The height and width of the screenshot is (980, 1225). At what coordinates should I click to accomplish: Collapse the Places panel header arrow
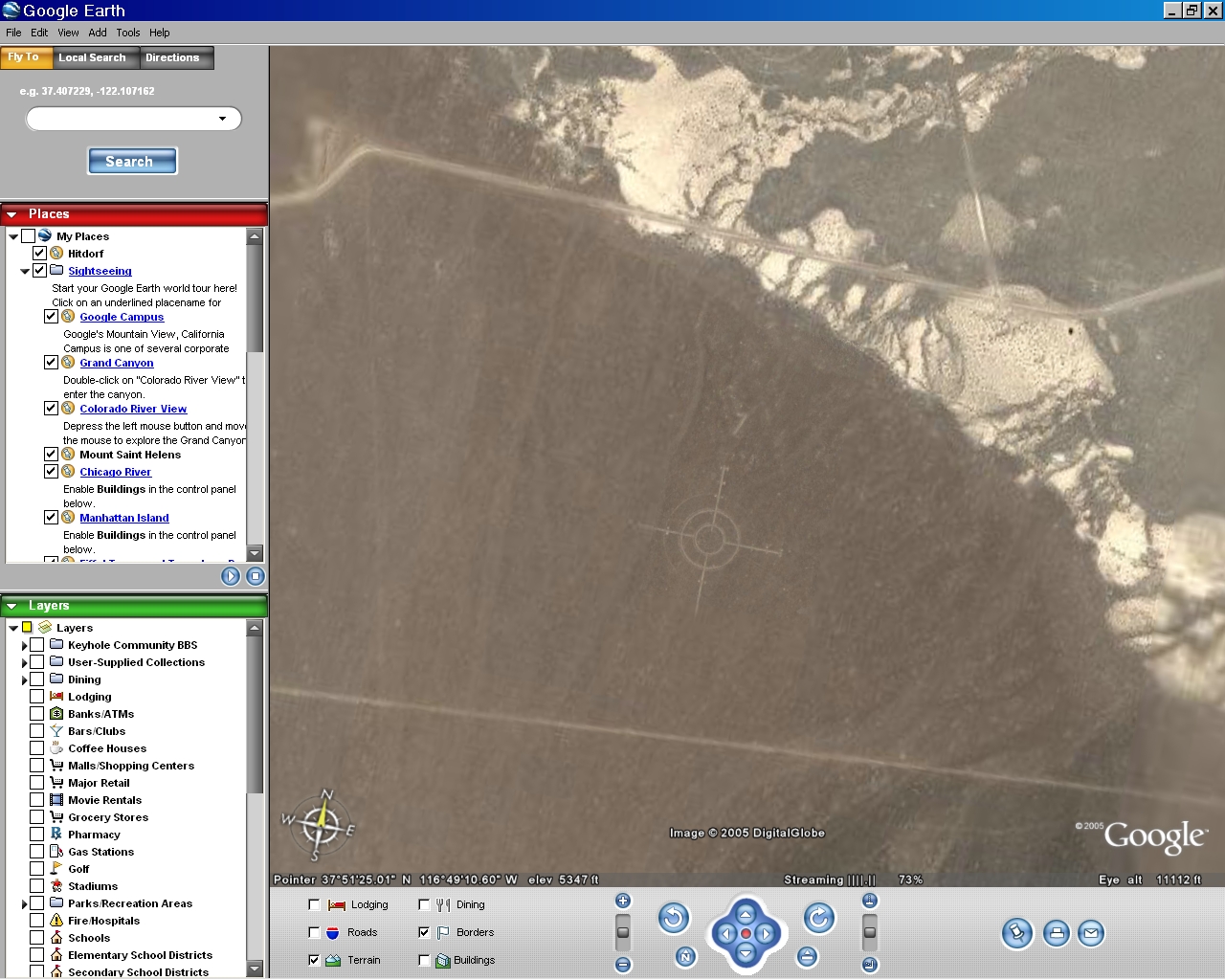click(12, 214)
